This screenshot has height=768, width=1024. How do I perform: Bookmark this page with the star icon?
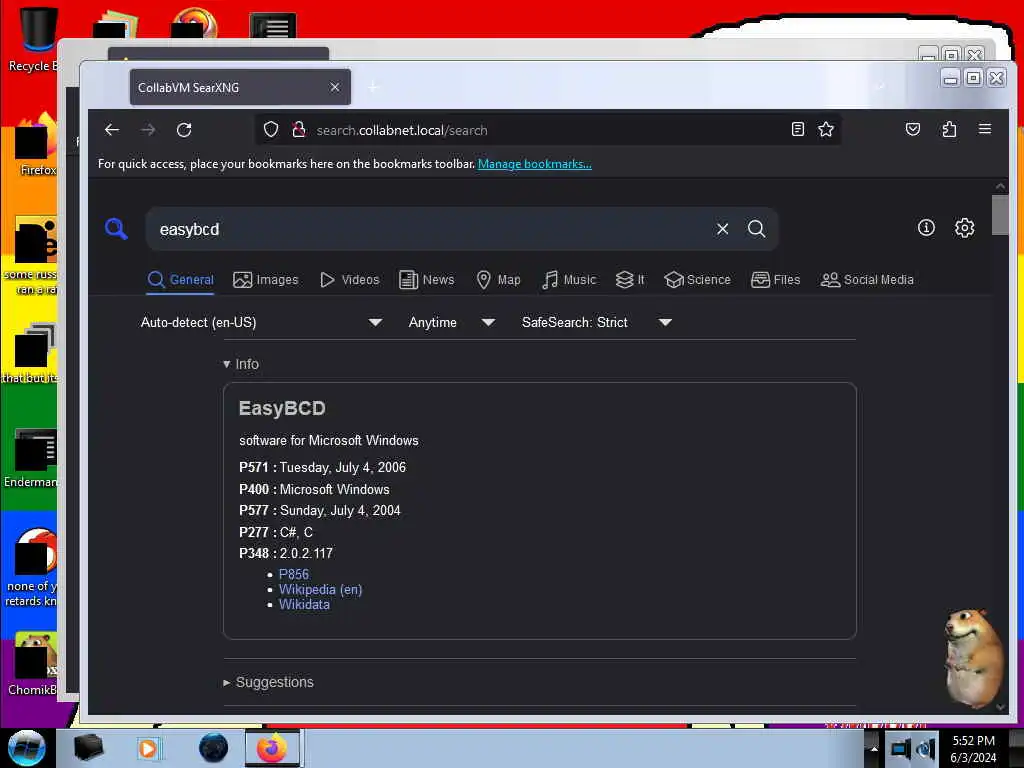point(826,129)
